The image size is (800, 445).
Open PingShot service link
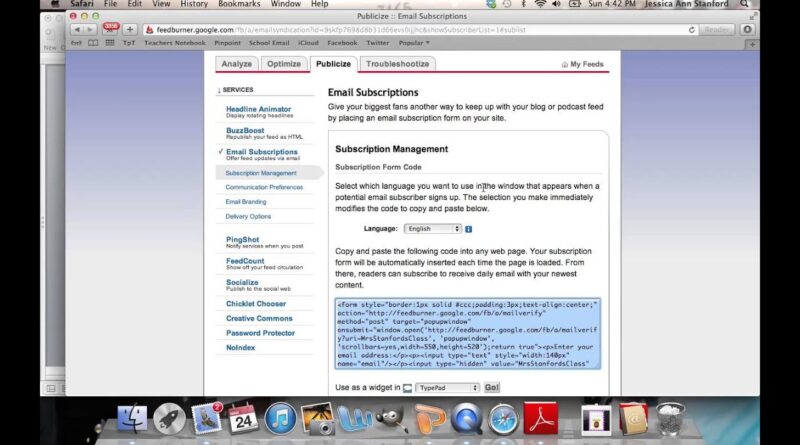point(242,239)
